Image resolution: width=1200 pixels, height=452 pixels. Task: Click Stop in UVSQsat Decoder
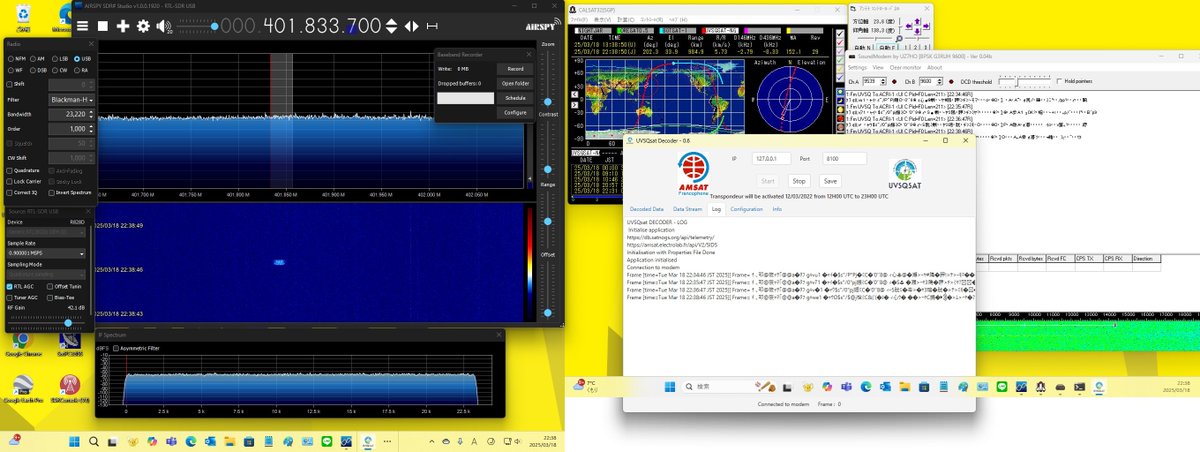(x=799, y=181)
